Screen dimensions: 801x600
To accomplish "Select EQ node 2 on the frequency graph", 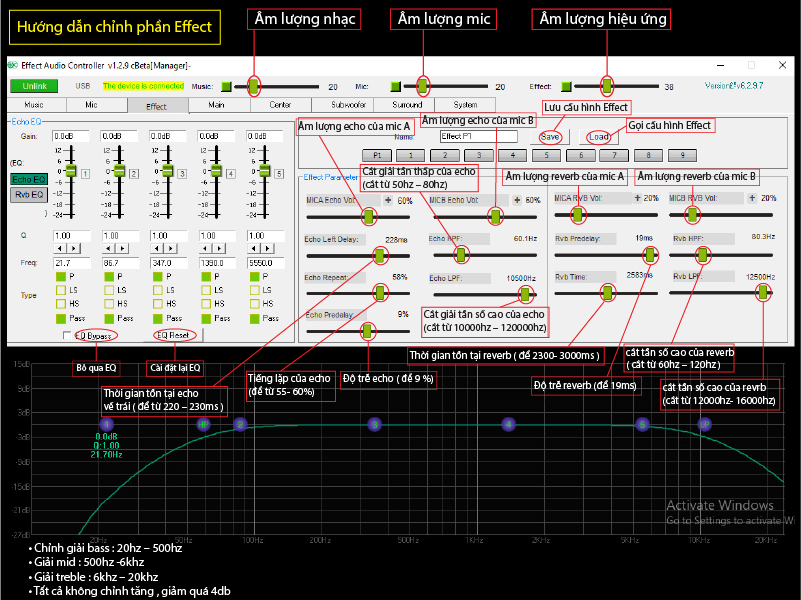I will (x=240, y=424).
